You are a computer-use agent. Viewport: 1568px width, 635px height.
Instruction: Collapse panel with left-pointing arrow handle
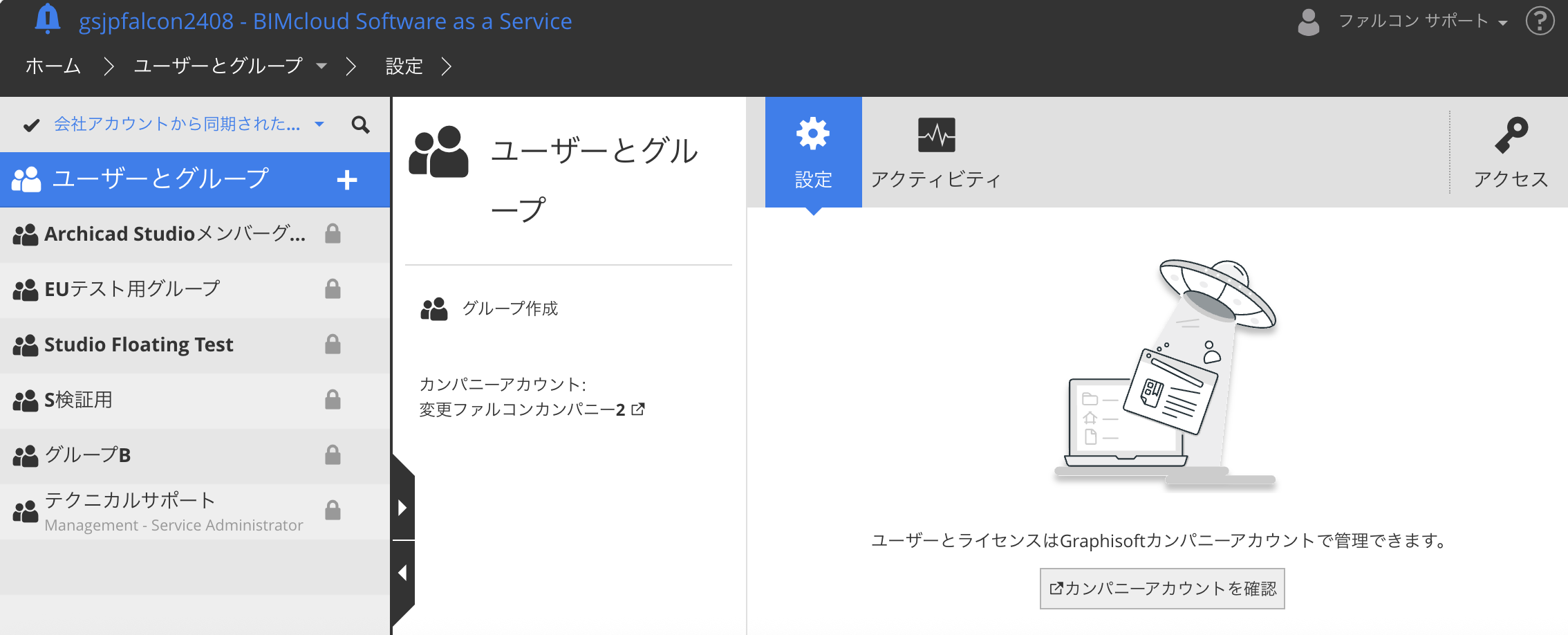pos(402,573)
